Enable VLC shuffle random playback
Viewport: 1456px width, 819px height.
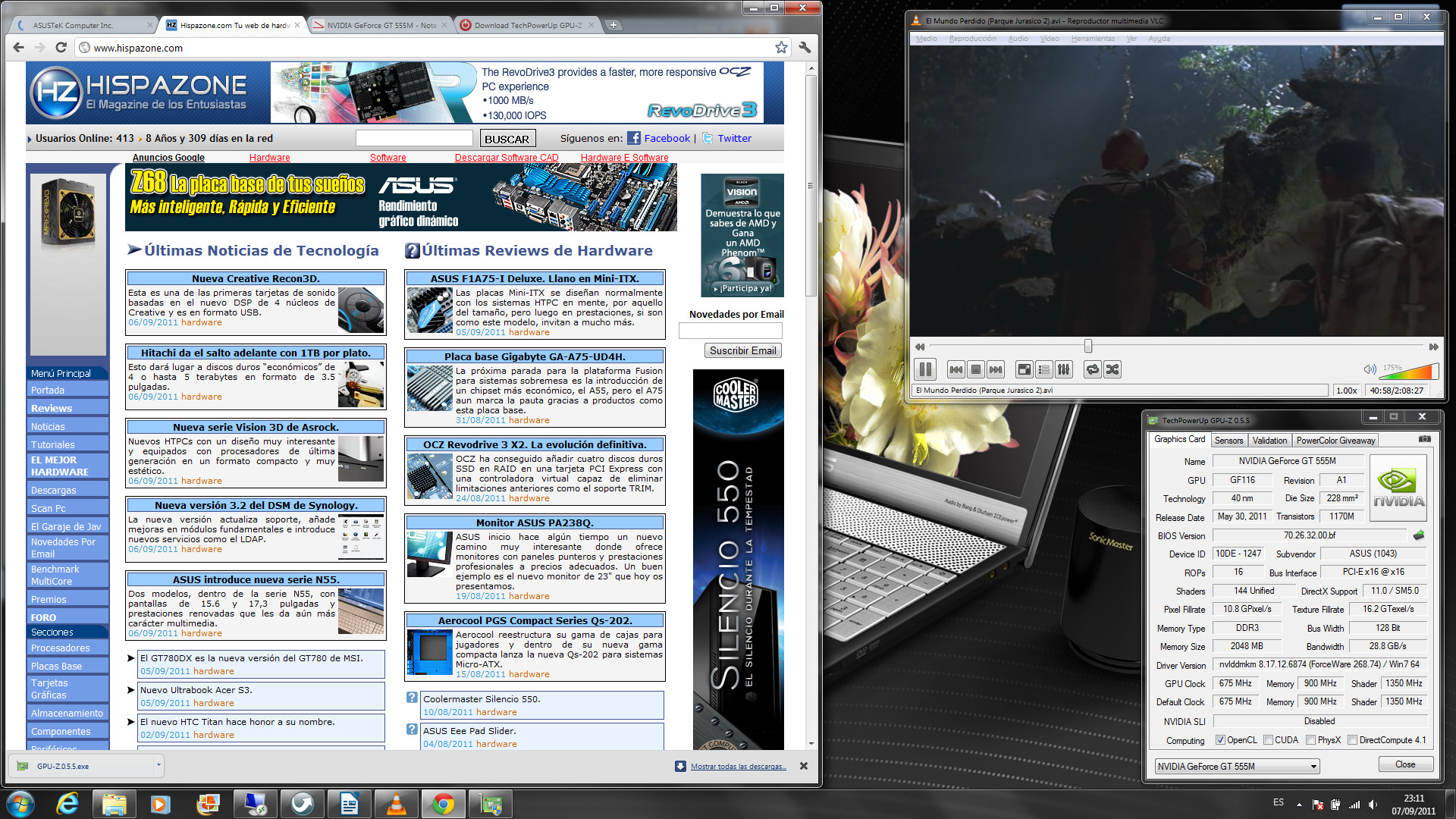point(1112,369)
